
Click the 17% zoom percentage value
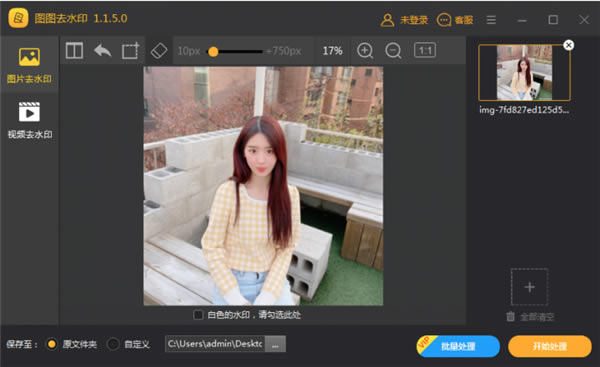point(332,51)
